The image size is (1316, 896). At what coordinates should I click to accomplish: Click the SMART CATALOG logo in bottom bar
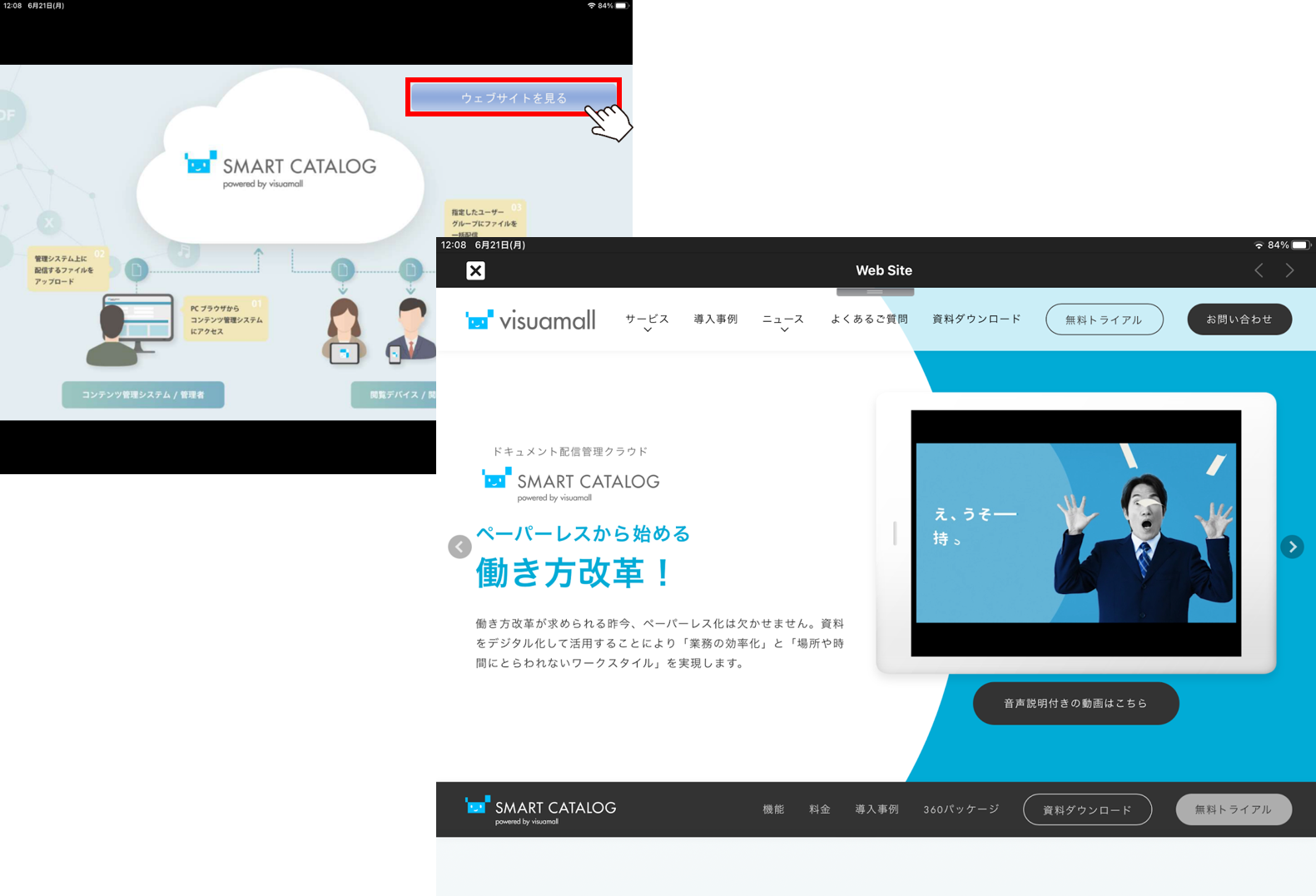click(541, 809)
